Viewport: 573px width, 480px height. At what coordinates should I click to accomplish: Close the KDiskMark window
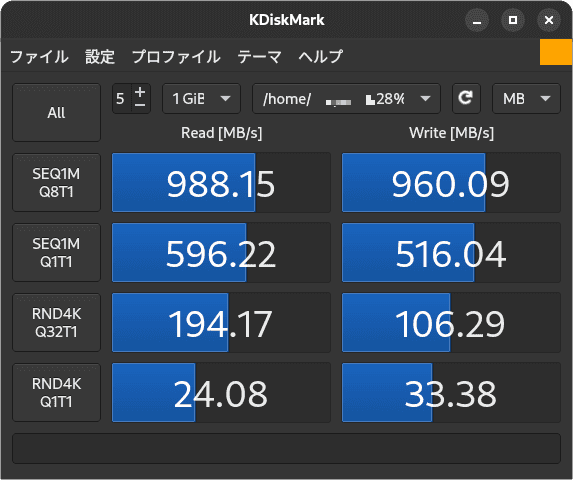click(x=549, y=20)
